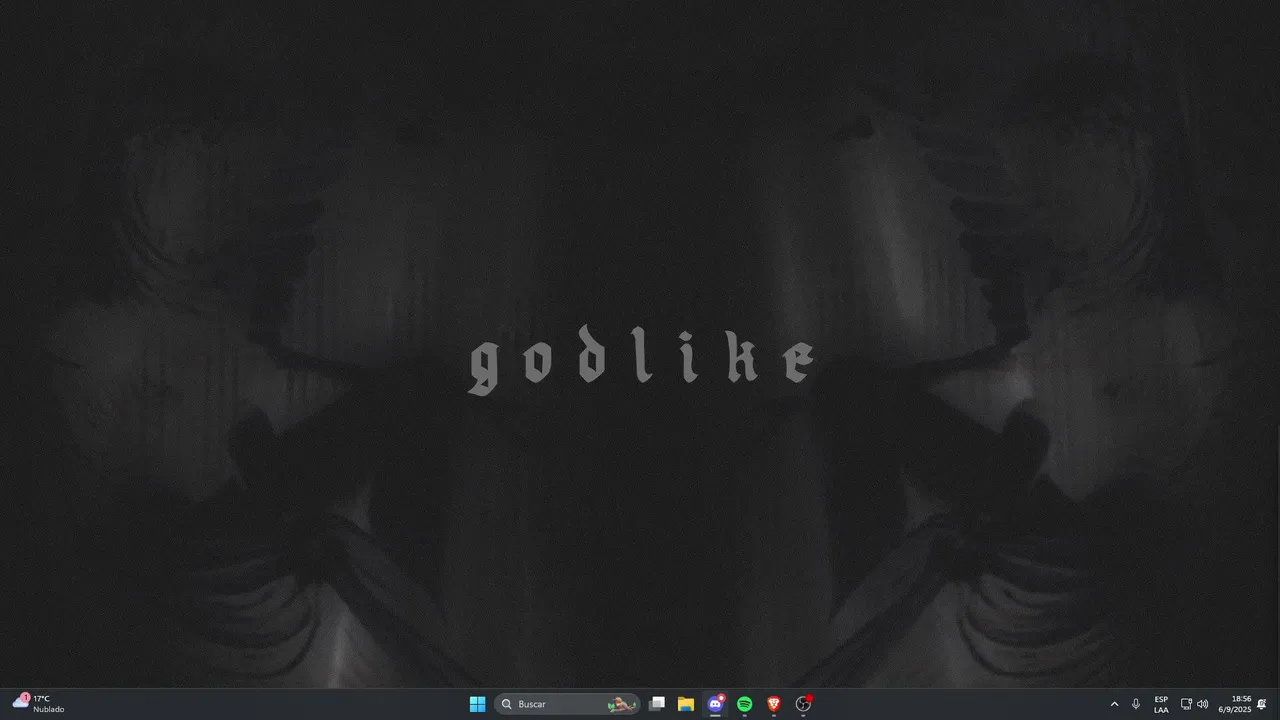Open Discord from the taskbar
This screenshot has height=720, width=1280.
(x=715, y=704)
